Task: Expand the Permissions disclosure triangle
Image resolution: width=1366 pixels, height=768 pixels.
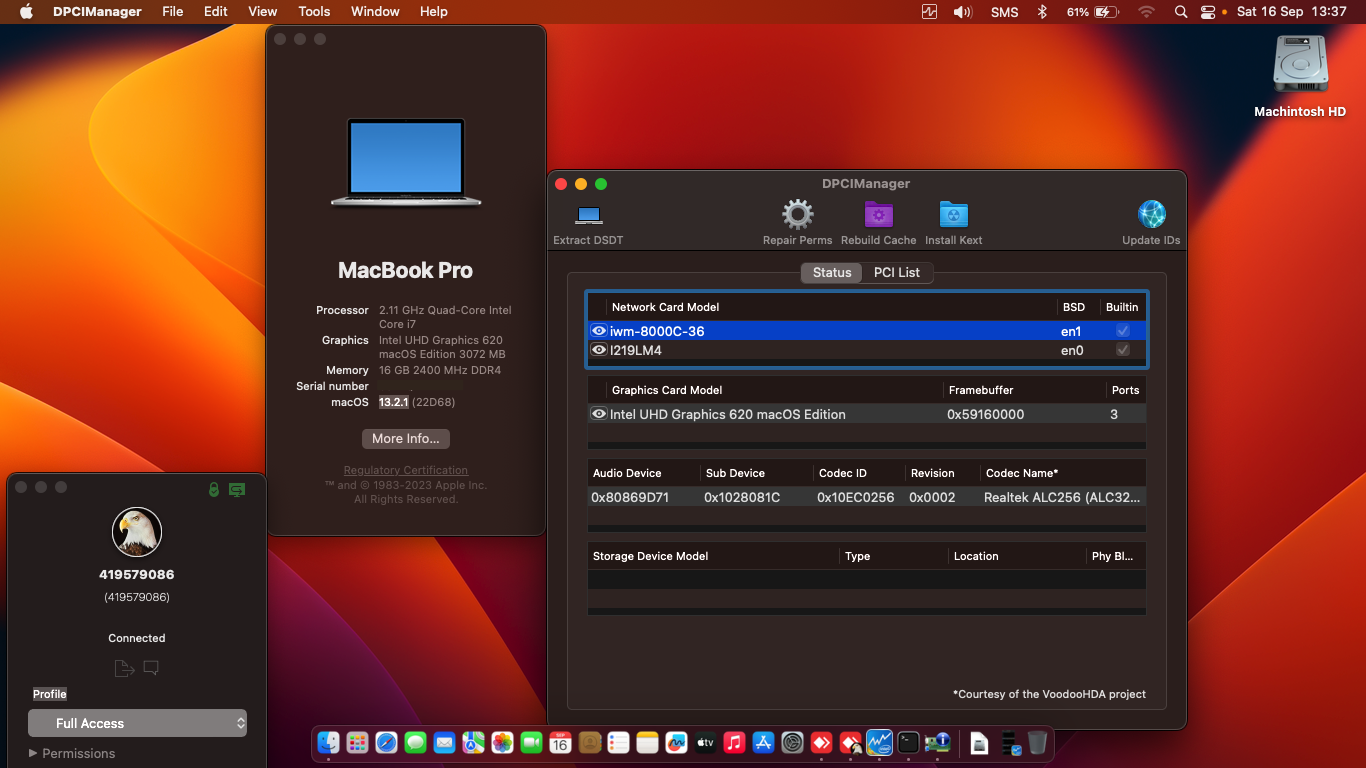Action: point(33,753)
